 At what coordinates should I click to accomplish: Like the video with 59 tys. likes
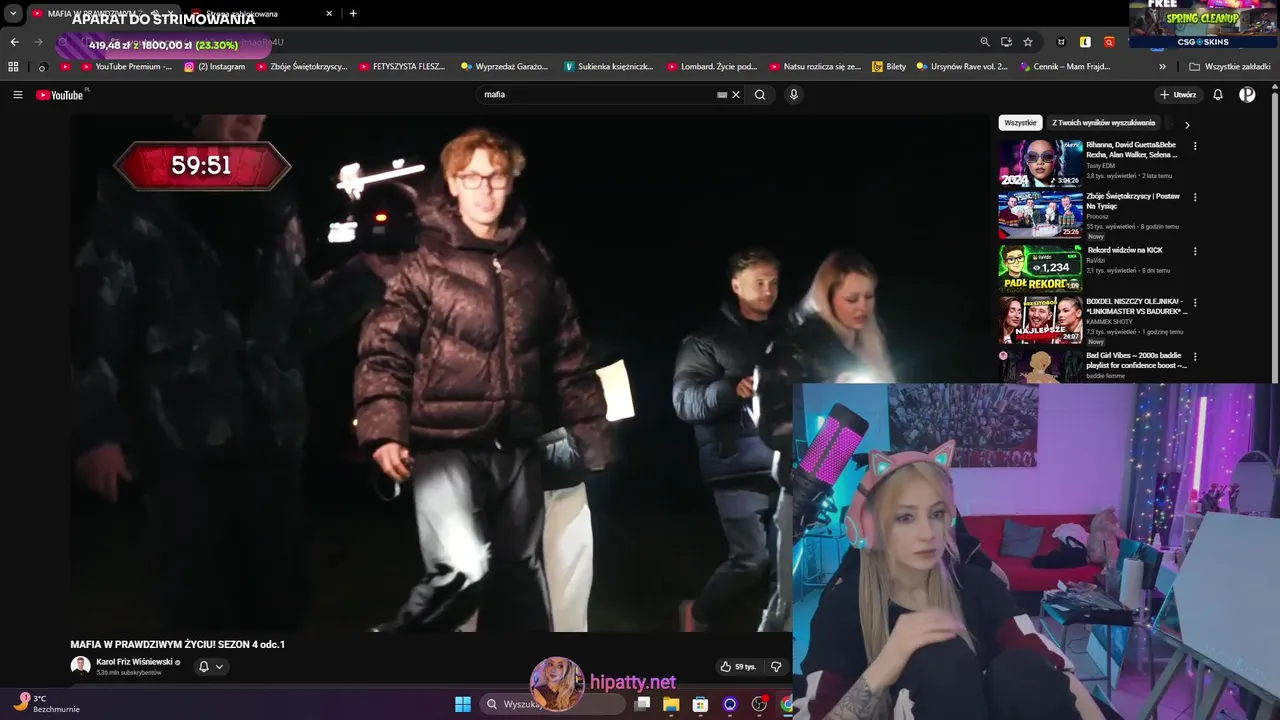click(738, 667)
